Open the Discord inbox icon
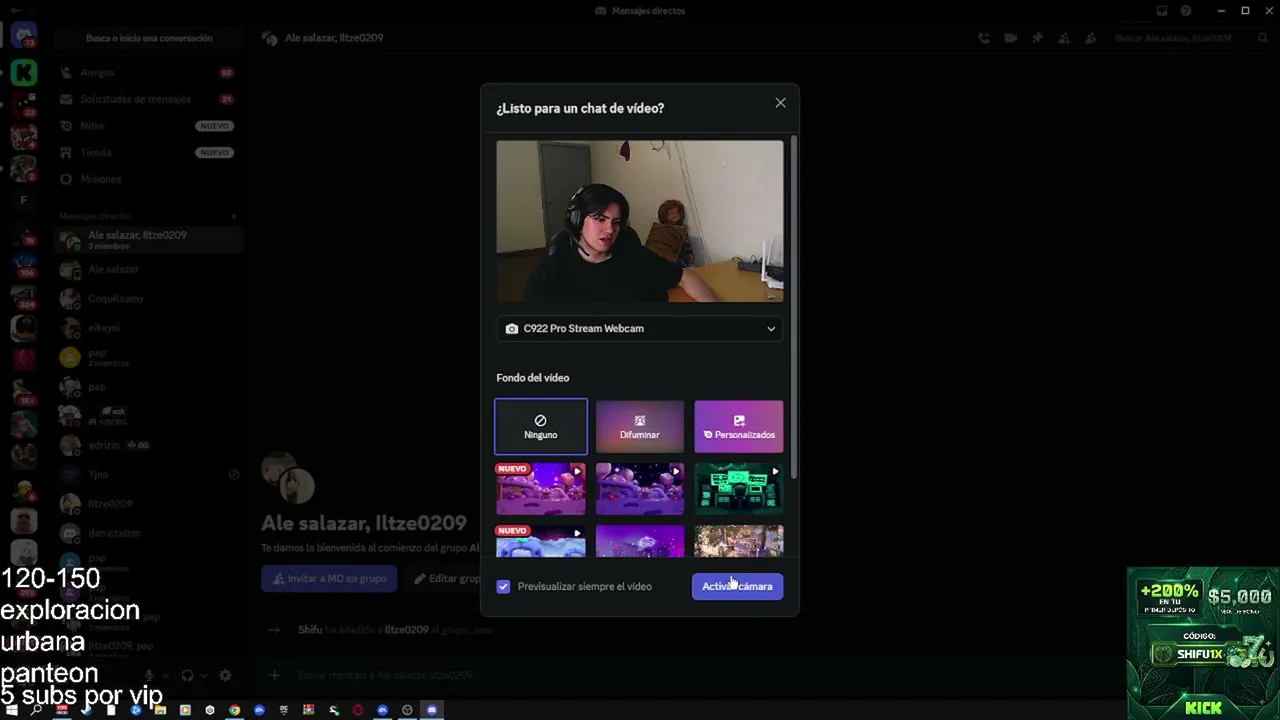Viewport: 1280px width, 720px height. click(1162, 11)
